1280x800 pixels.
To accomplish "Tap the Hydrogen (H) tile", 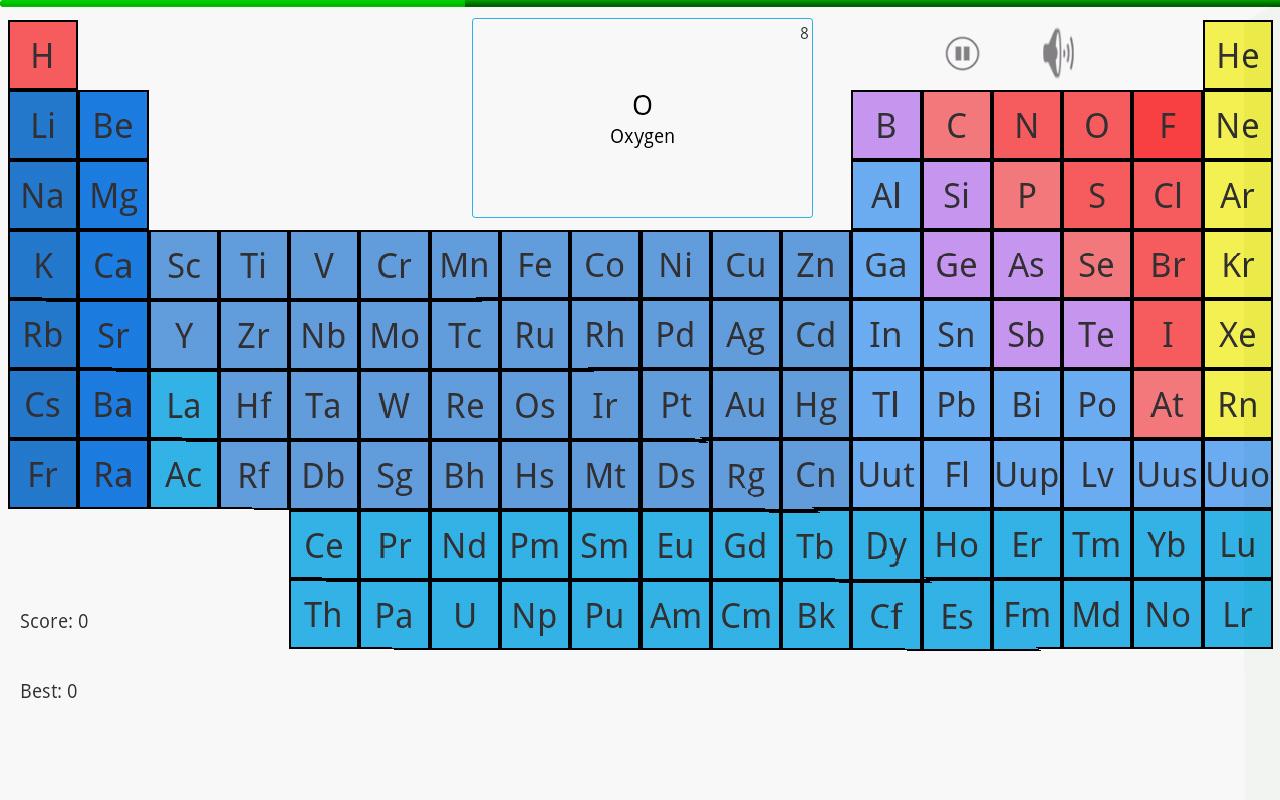I will 43,55.
